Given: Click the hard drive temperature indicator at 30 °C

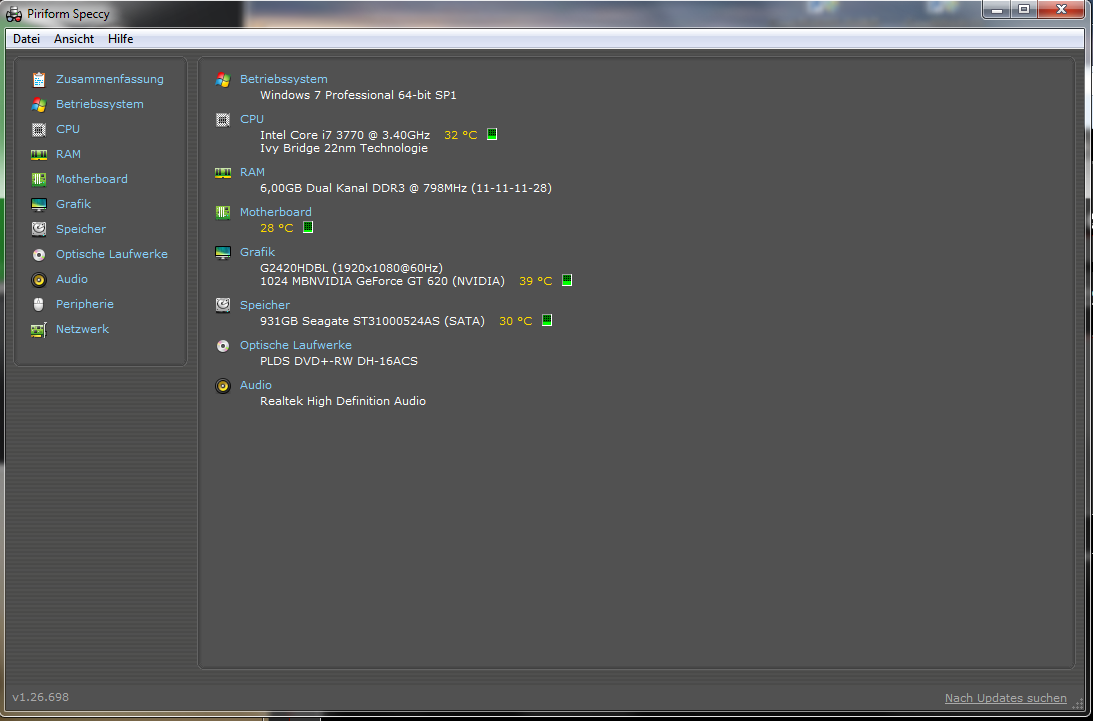Looking at the screenshot, I should (x=547, y=321).
